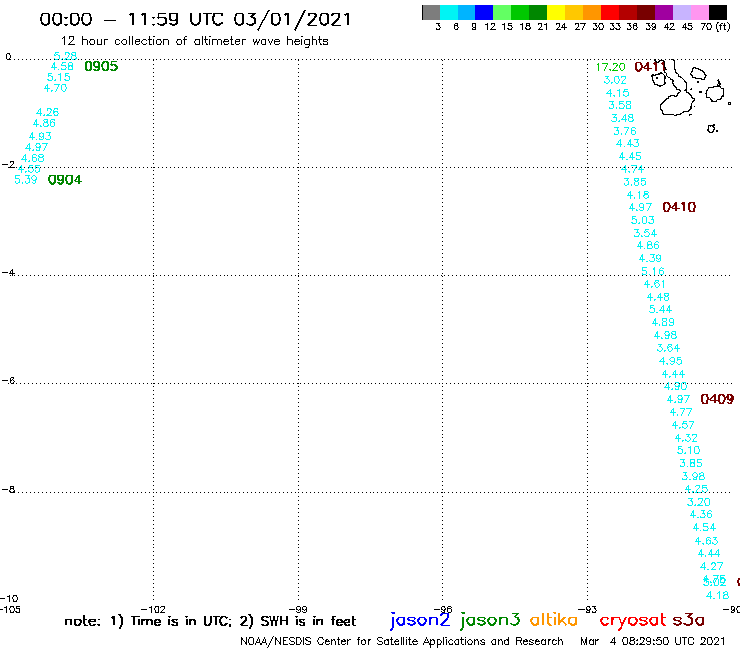Click the 5.10 wave height value
The height and width of the screenshot is (650, 740).
(689, 450)
